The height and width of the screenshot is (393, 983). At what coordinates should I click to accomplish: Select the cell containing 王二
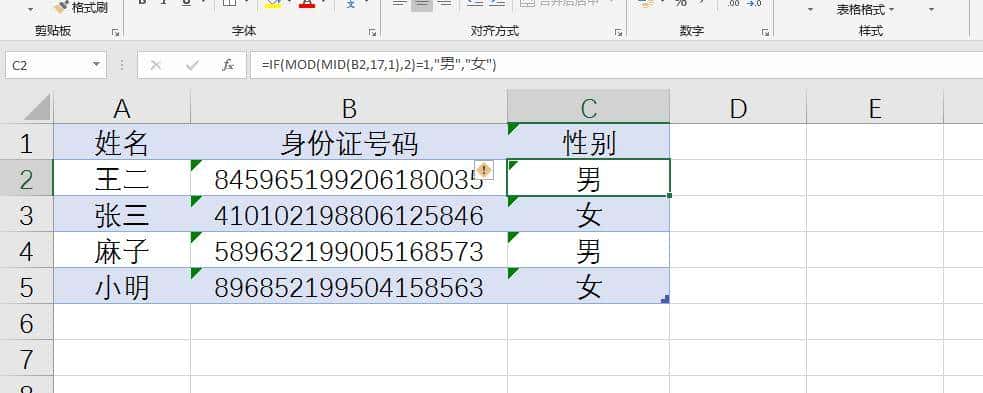tap(122, 178)
